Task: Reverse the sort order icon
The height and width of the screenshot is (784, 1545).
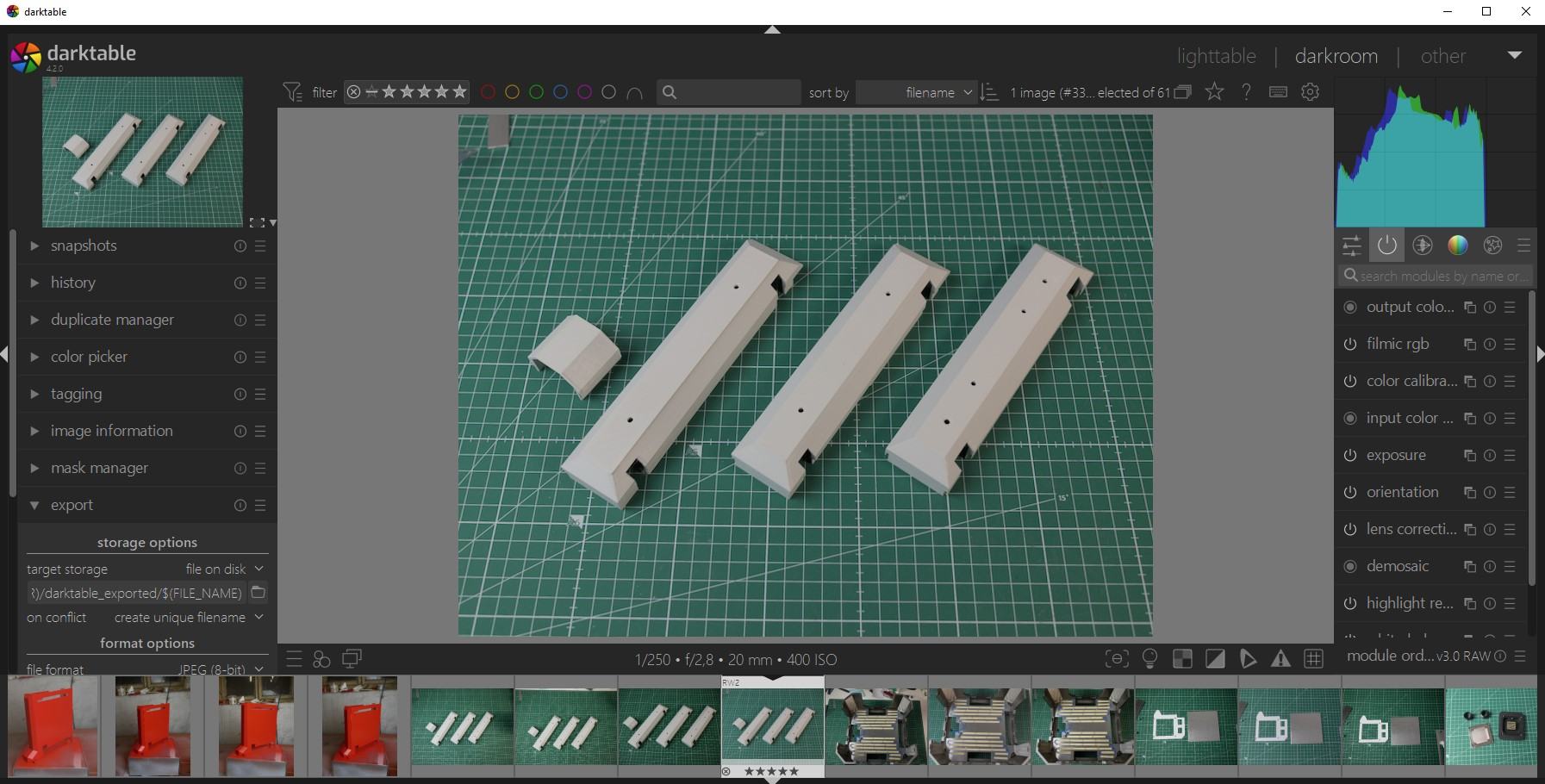Action: coord(990,92)
